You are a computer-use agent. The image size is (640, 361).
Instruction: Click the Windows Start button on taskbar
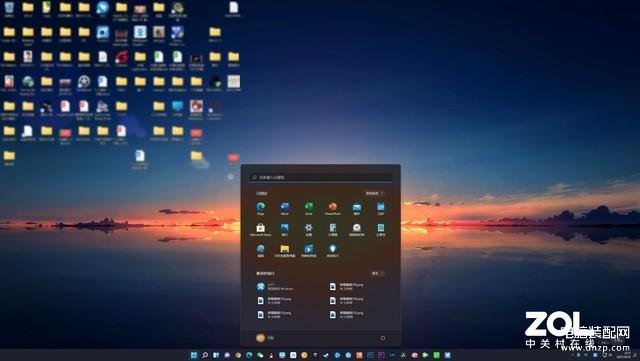(194, 355)
